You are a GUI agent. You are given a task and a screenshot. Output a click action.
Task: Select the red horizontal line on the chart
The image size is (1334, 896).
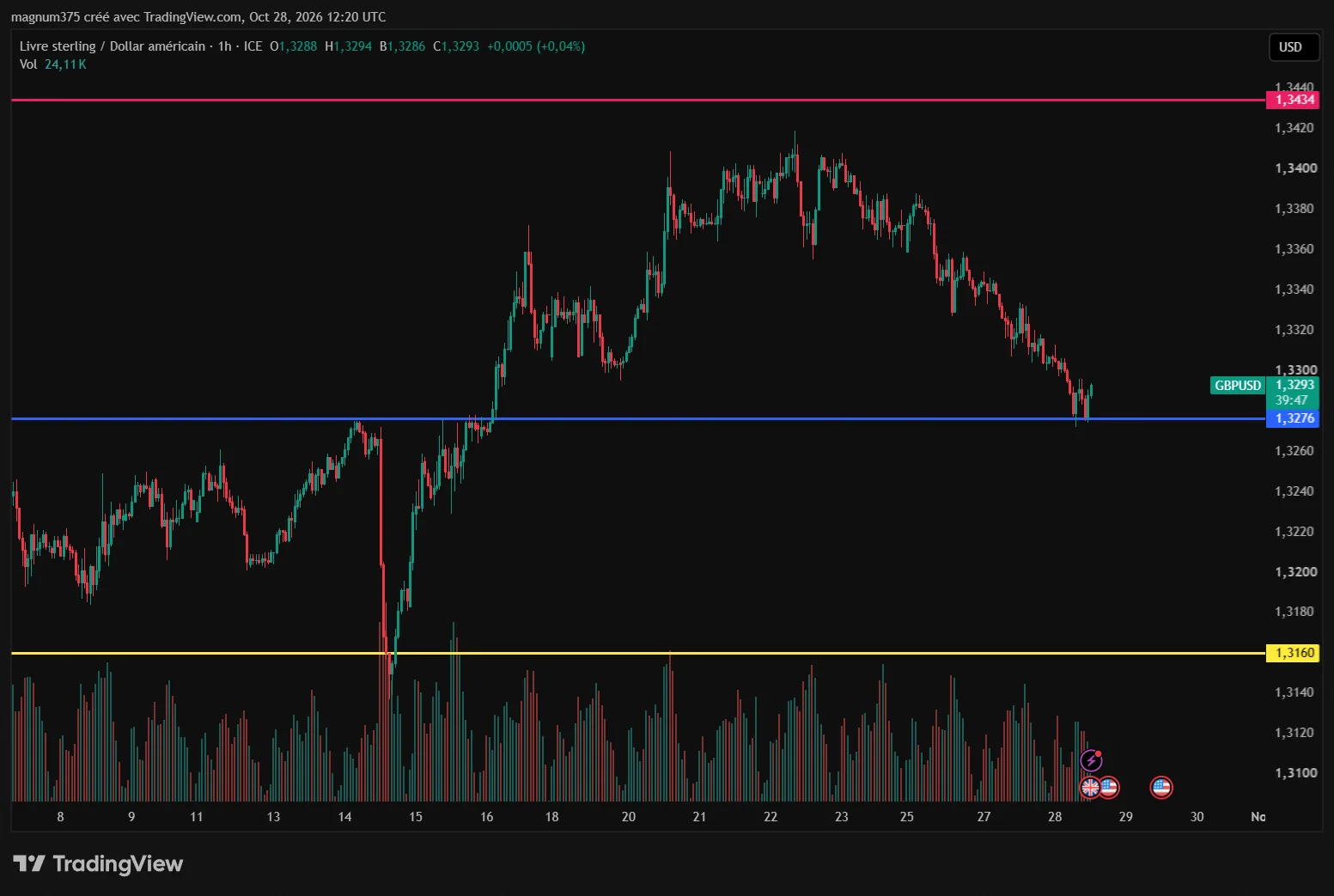[x=638, y=101]
